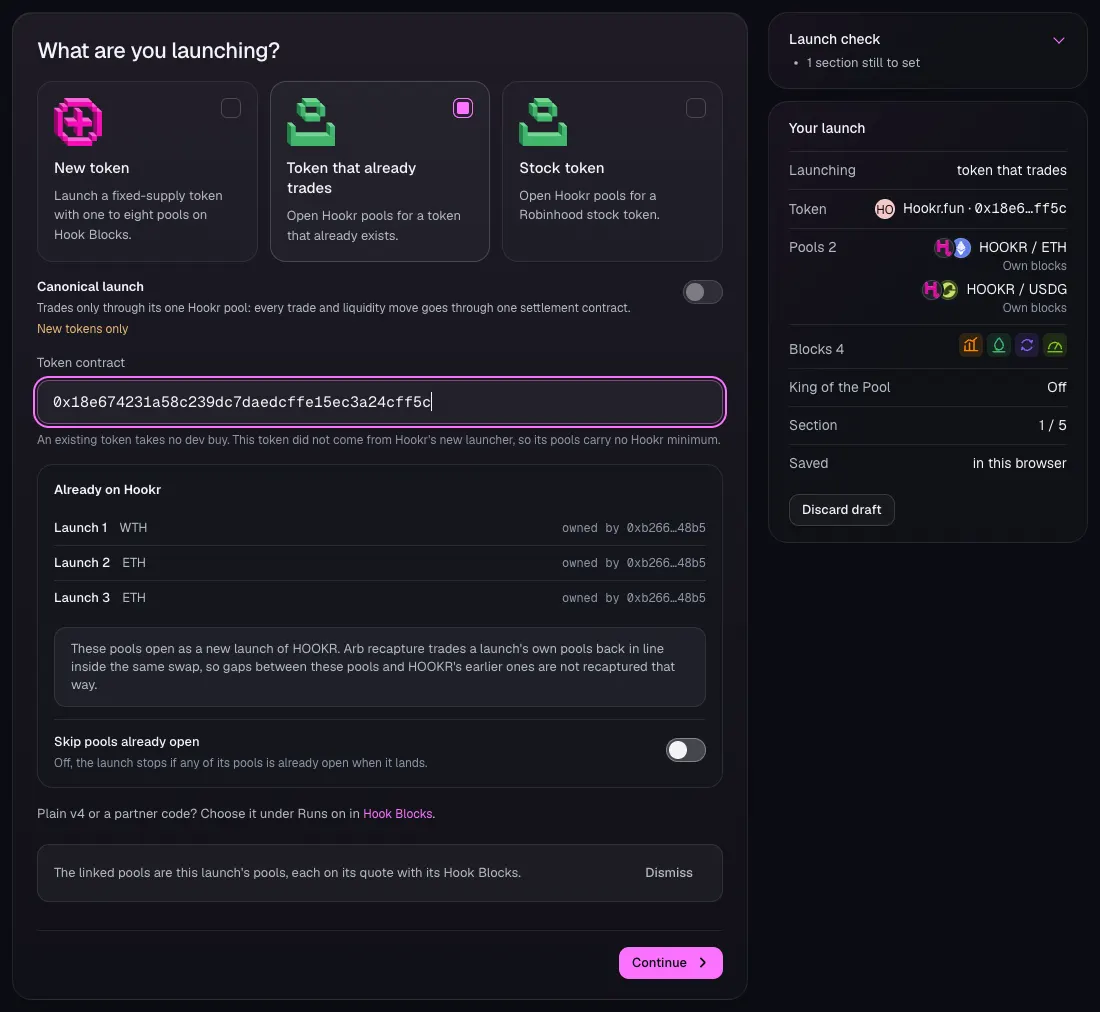Click the King of the Pool "Off" value

1057,387
